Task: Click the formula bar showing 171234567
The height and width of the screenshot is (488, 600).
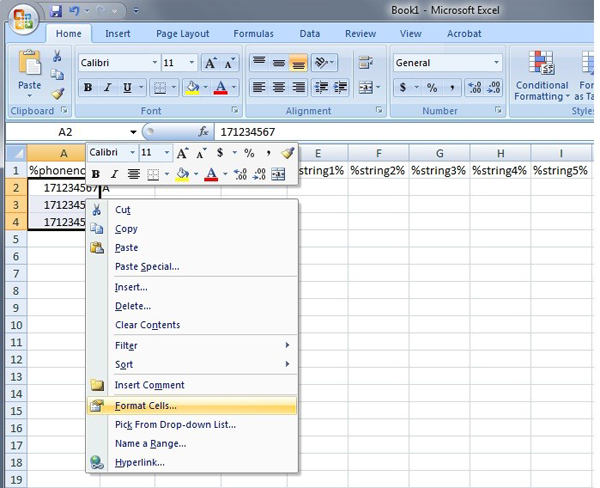Action: coord(404,132)
